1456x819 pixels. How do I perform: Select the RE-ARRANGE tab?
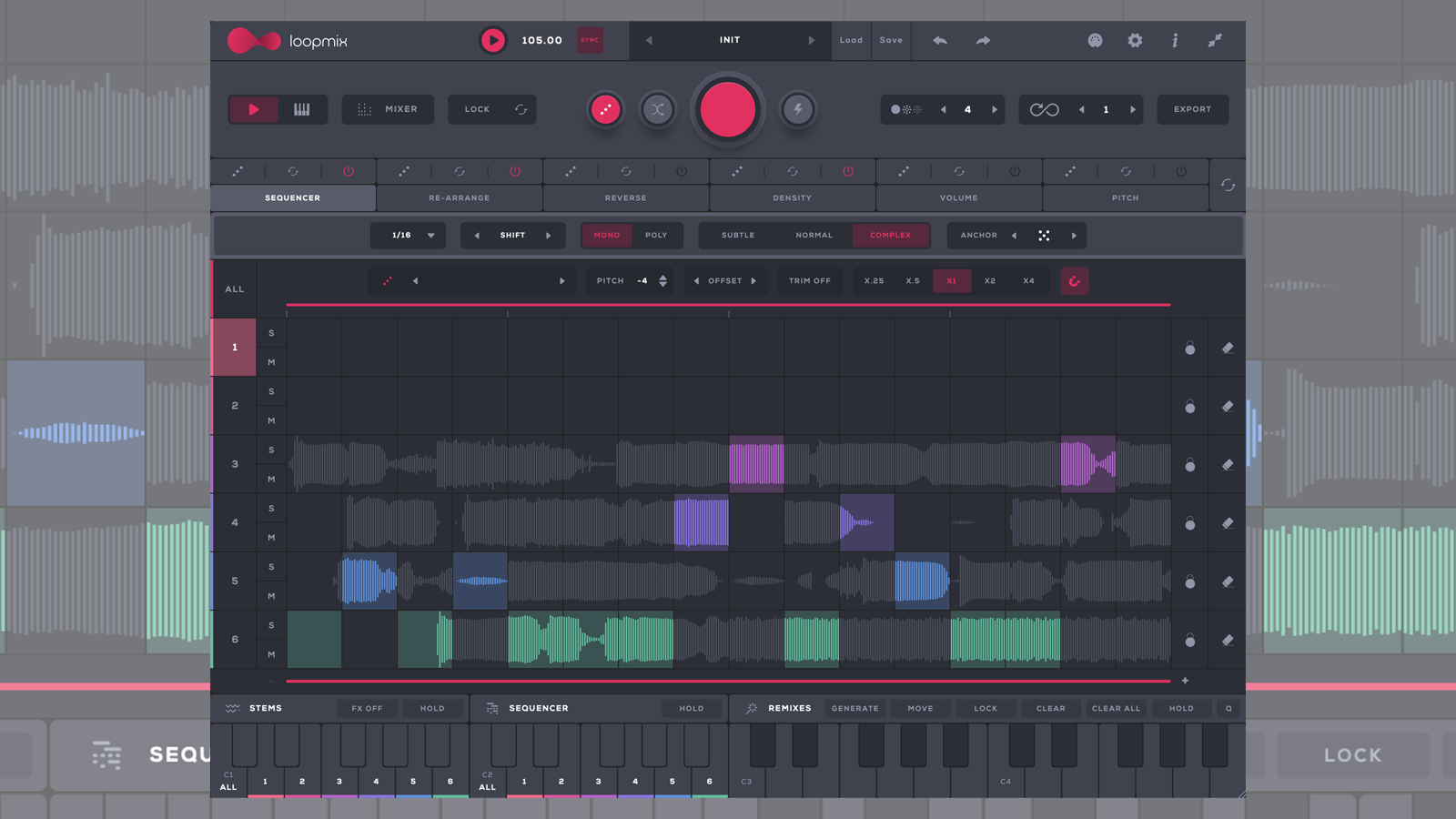[x=460, y=197]
